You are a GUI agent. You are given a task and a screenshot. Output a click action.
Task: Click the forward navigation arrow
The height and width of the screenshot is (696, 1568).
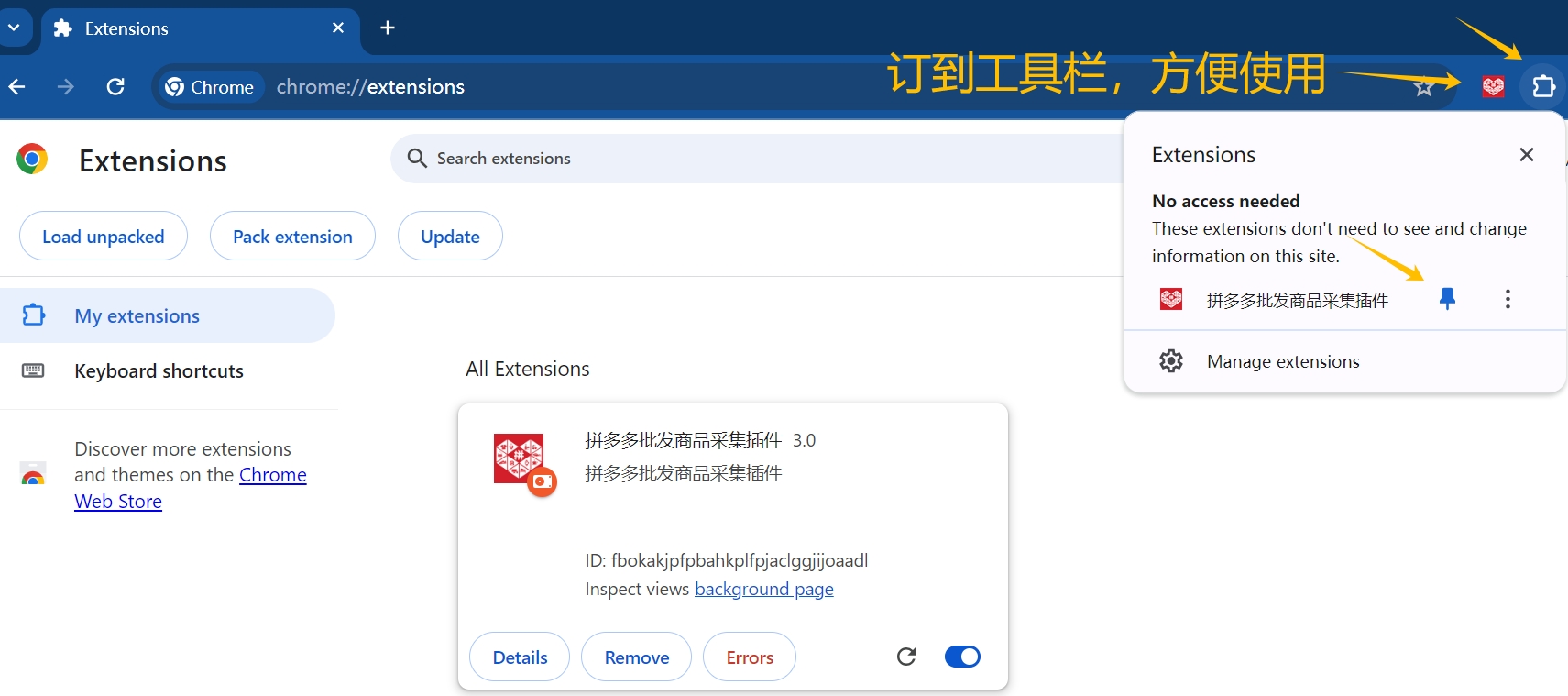(65, 86)
